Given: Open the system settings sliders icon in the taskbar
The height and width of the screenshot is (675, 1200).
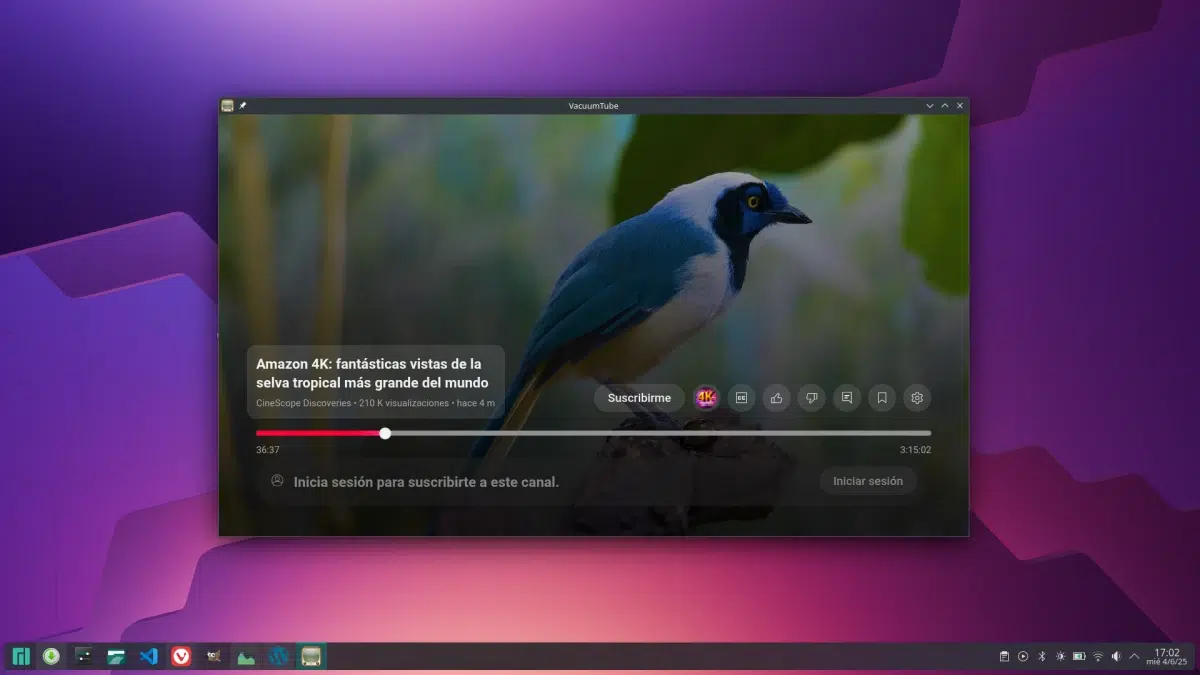Looking at the screenshot, I should point(84,656).
